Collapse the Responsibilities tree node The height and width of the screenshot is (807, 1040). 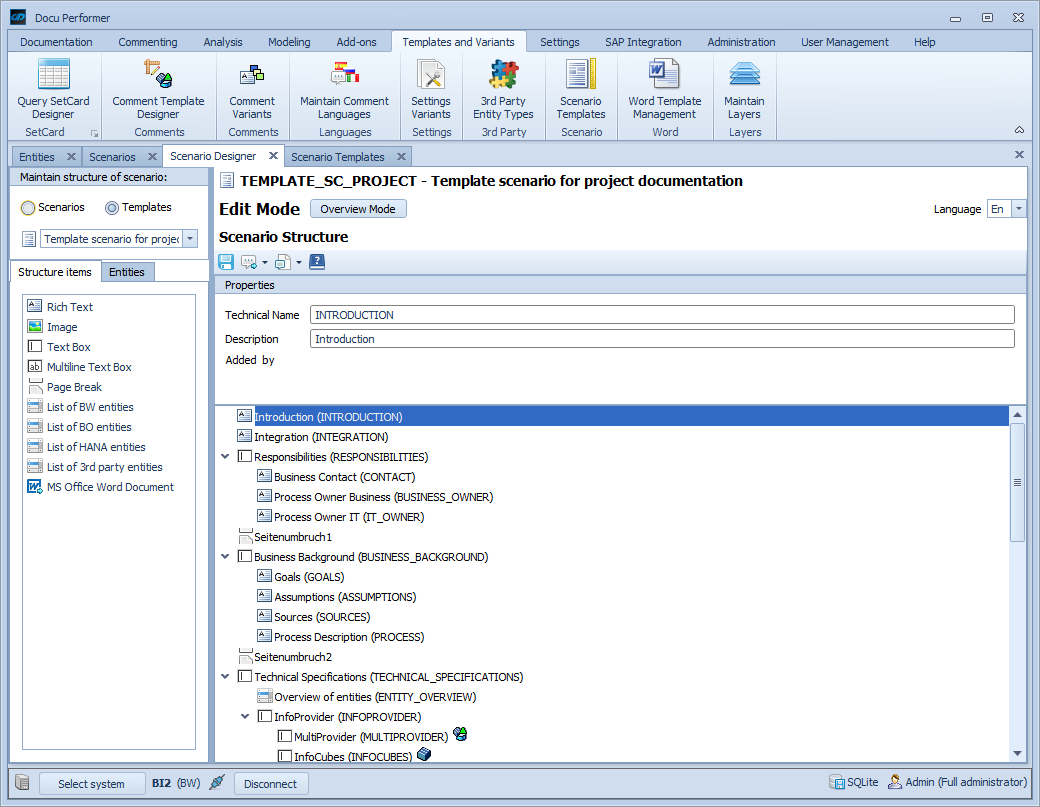coord(225,457)
